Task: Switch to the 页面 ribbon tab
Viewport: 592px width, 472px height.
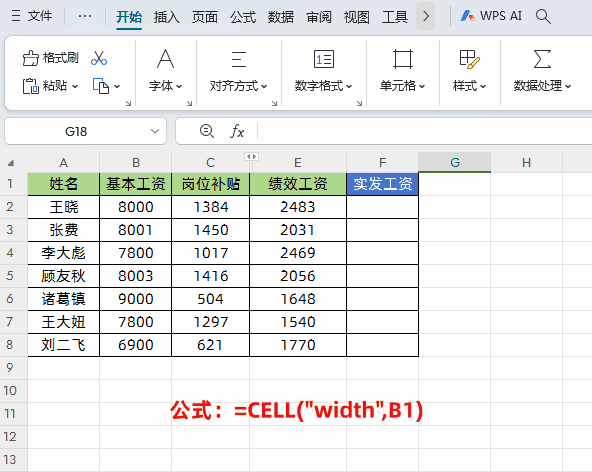Action: click(205, 17)
